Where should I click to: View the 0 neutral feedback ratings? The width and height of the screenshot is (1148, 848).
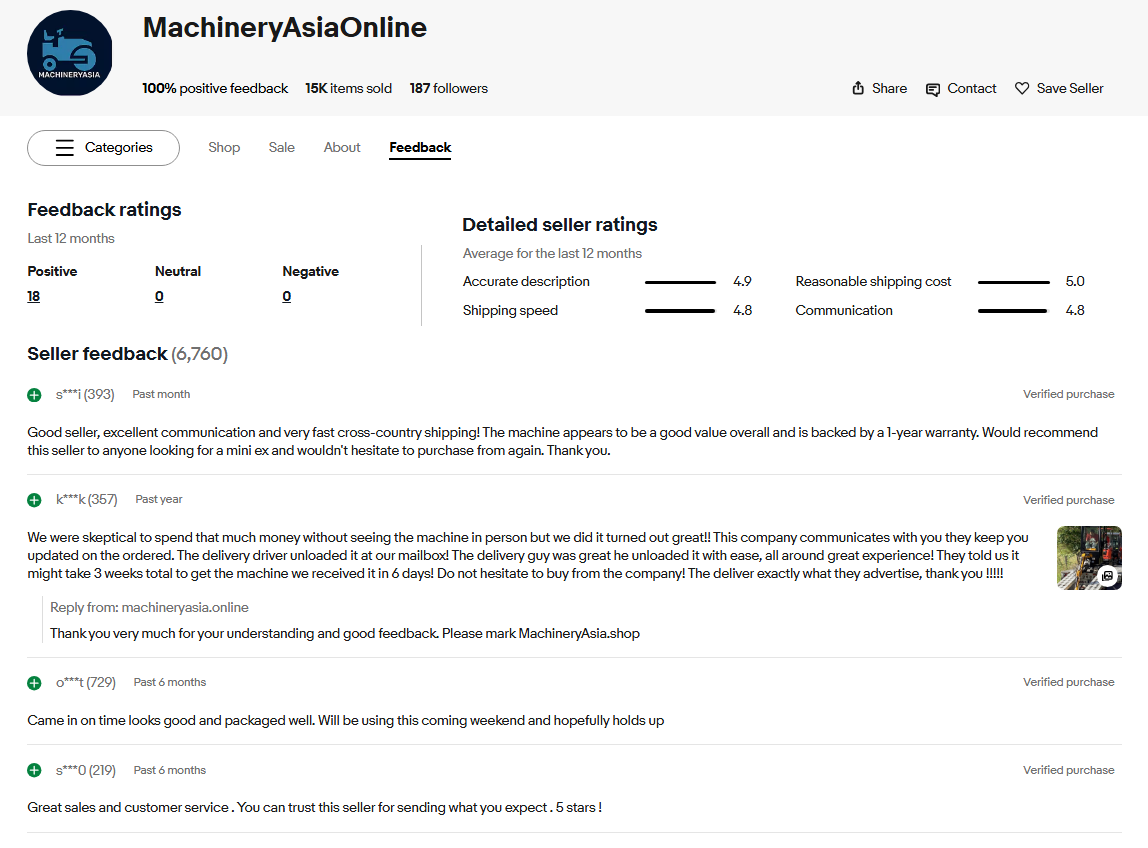click(x=160, y=297)
